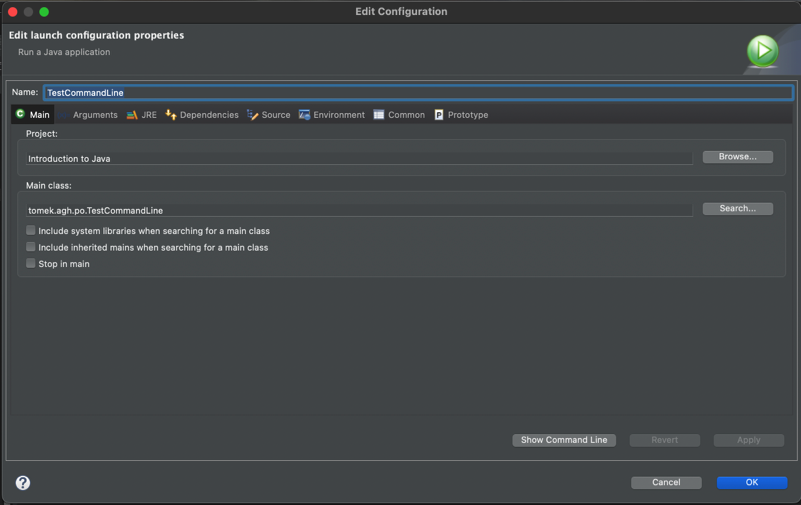The width and height of the screenshot is (801, 505).
Task: Open help via the question mark icon
Action: tap(23, 483)
